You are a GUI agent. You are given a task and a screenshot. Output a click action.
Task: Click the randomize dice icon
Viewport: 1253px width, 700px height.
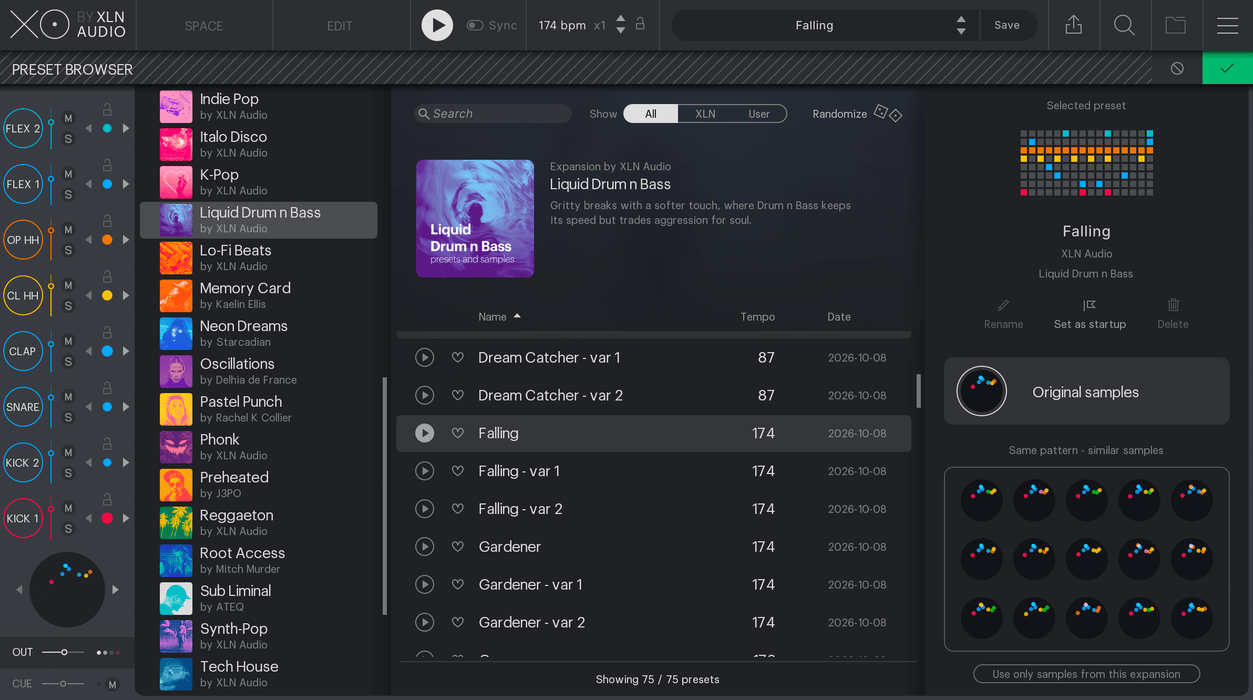click(888, 113)
